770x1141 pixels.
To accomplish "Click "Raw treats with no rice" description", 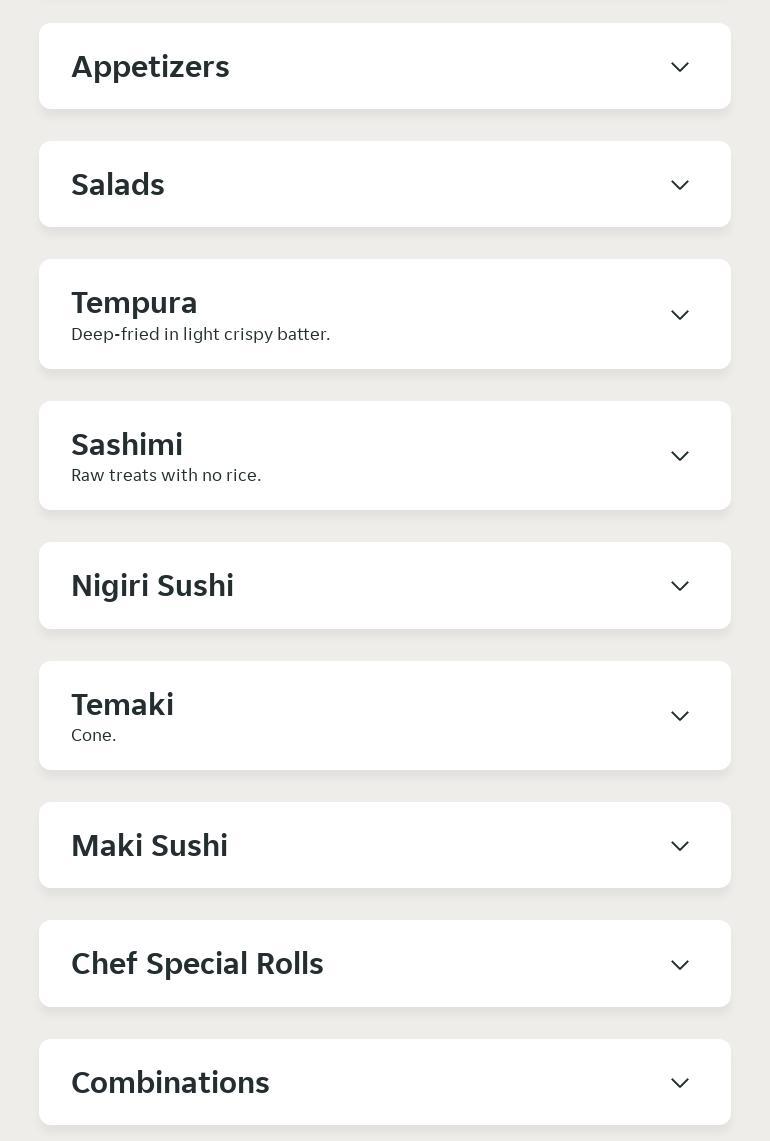I will coord(166,475).
